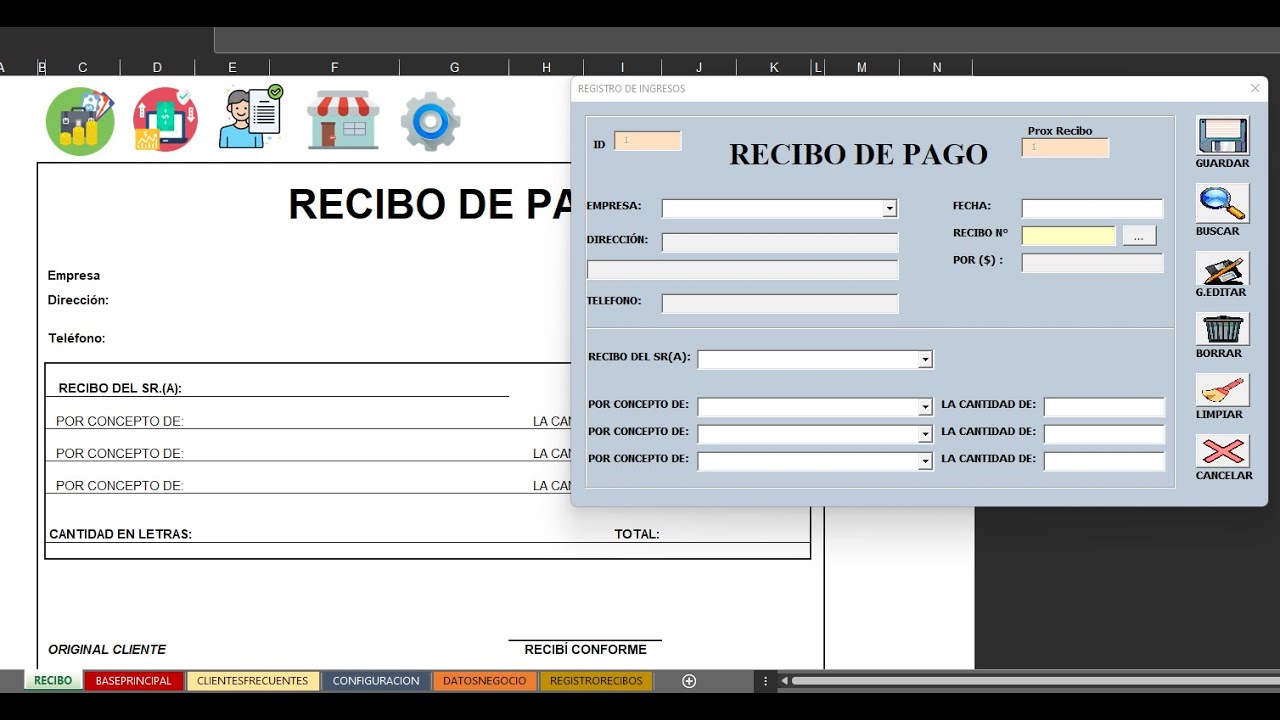Click the BORRAR trash can icon
1280x720 pixels.
[x=1222, y=329]
